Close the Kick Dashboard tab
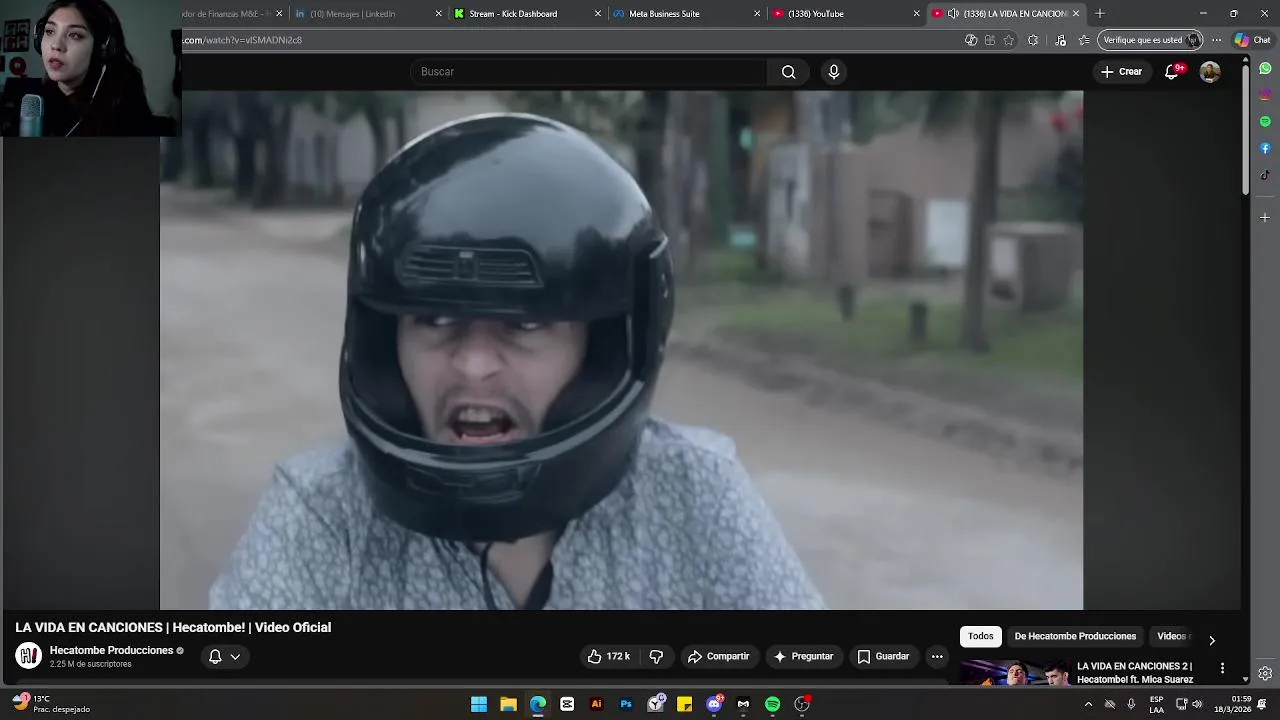 598,14
